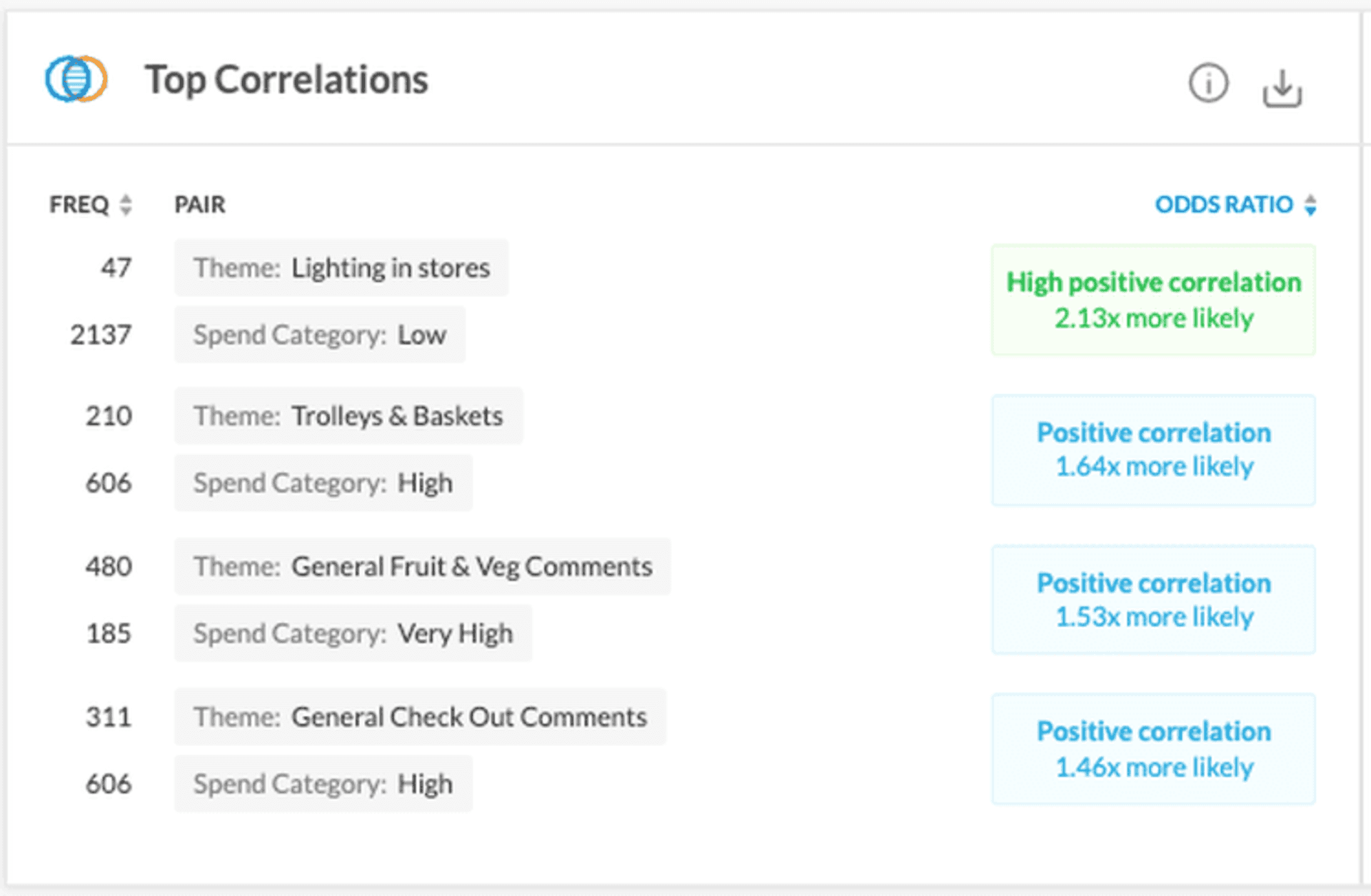Select the ODDS RATIO header label
The image size is (1371, 896).
point(1223,205)
